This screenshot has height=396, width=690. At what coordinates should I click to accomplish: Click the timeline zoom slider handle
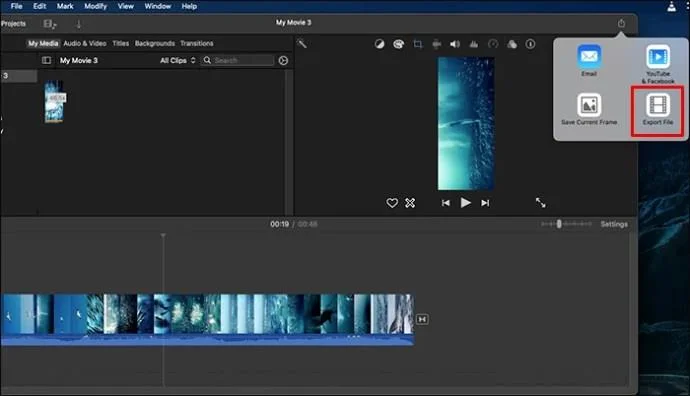pos(559,224)
